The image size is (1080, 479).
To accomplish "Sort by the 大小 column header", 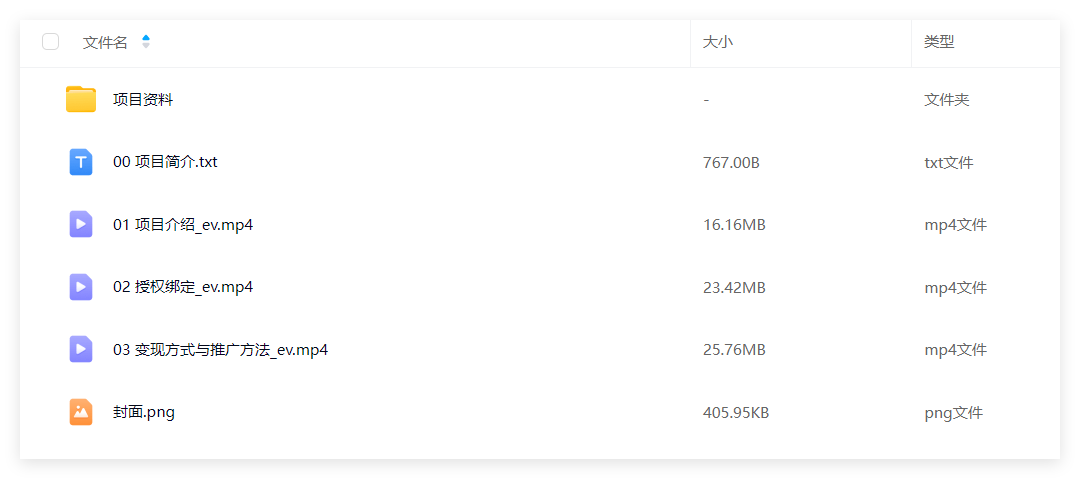I will point(718,42).
